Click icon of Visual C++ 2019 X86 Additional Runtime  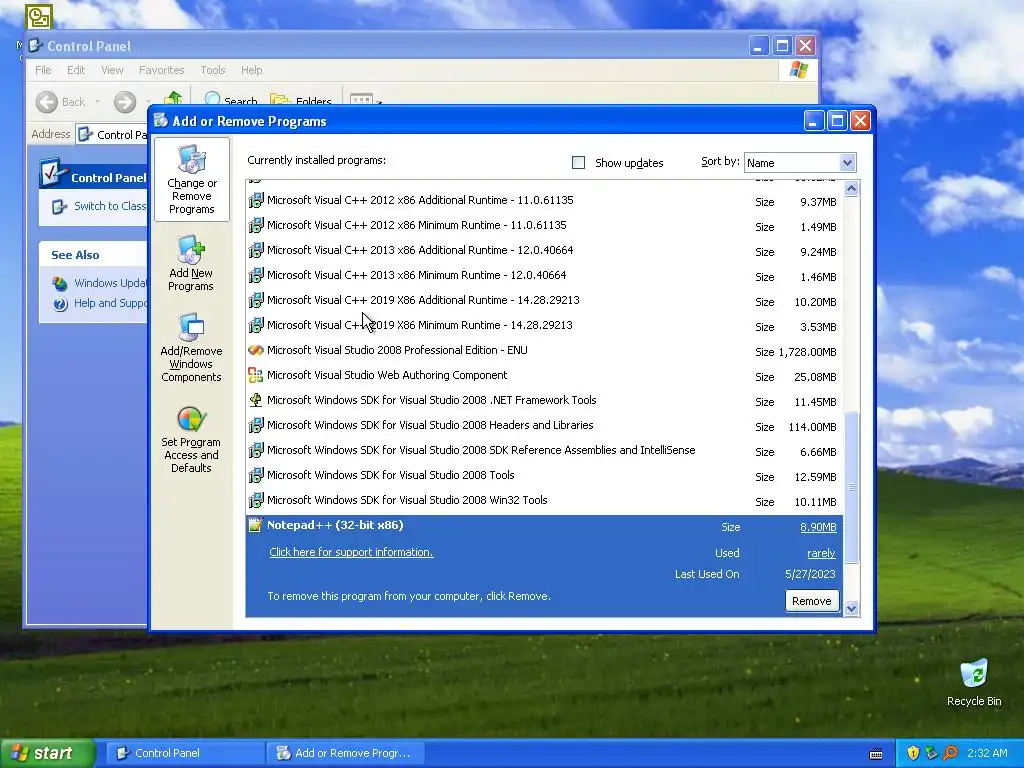(255, 300)
